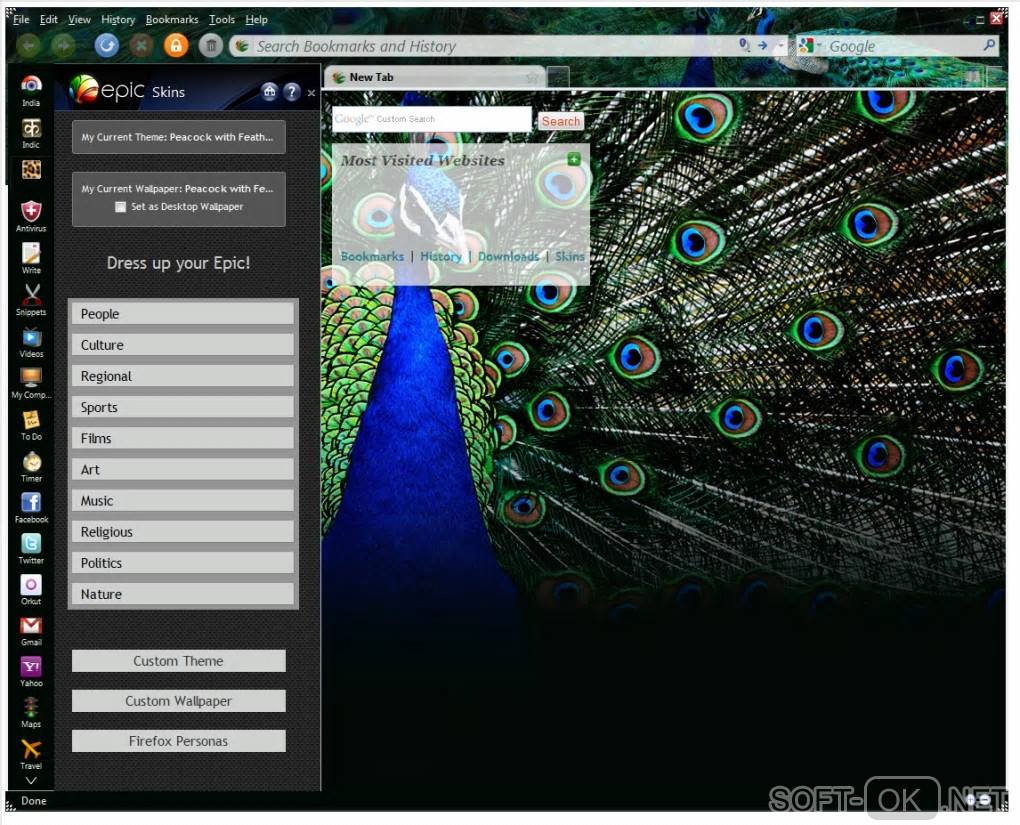
Task: Open the Gmail sidebar icon
Action: [x=31, y=630]
